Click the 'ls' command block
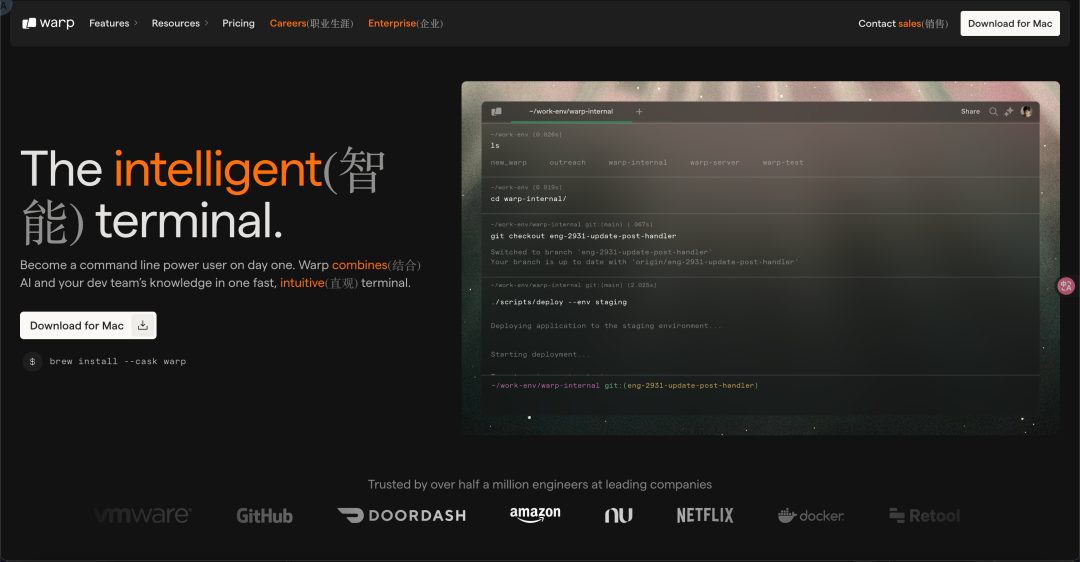This screenshot has height=562, width=1080. click(x=495, y=145)
